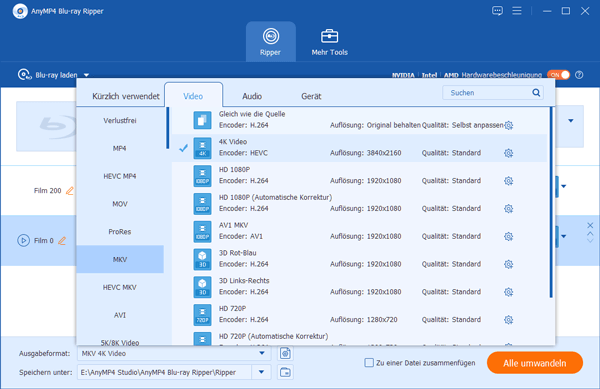Click the Gleich wie die Quelle preset icon

202,120
